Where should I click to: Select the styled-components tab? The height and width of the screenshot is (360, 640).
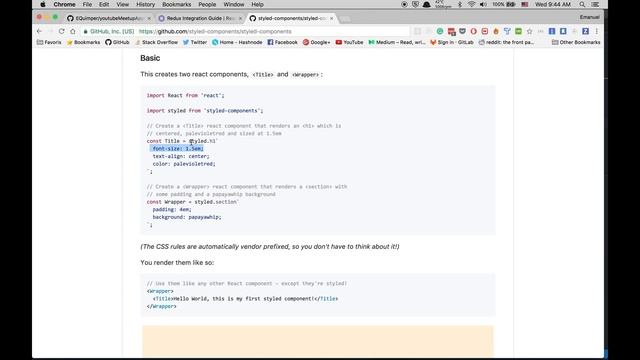click(x=291, y=18)
